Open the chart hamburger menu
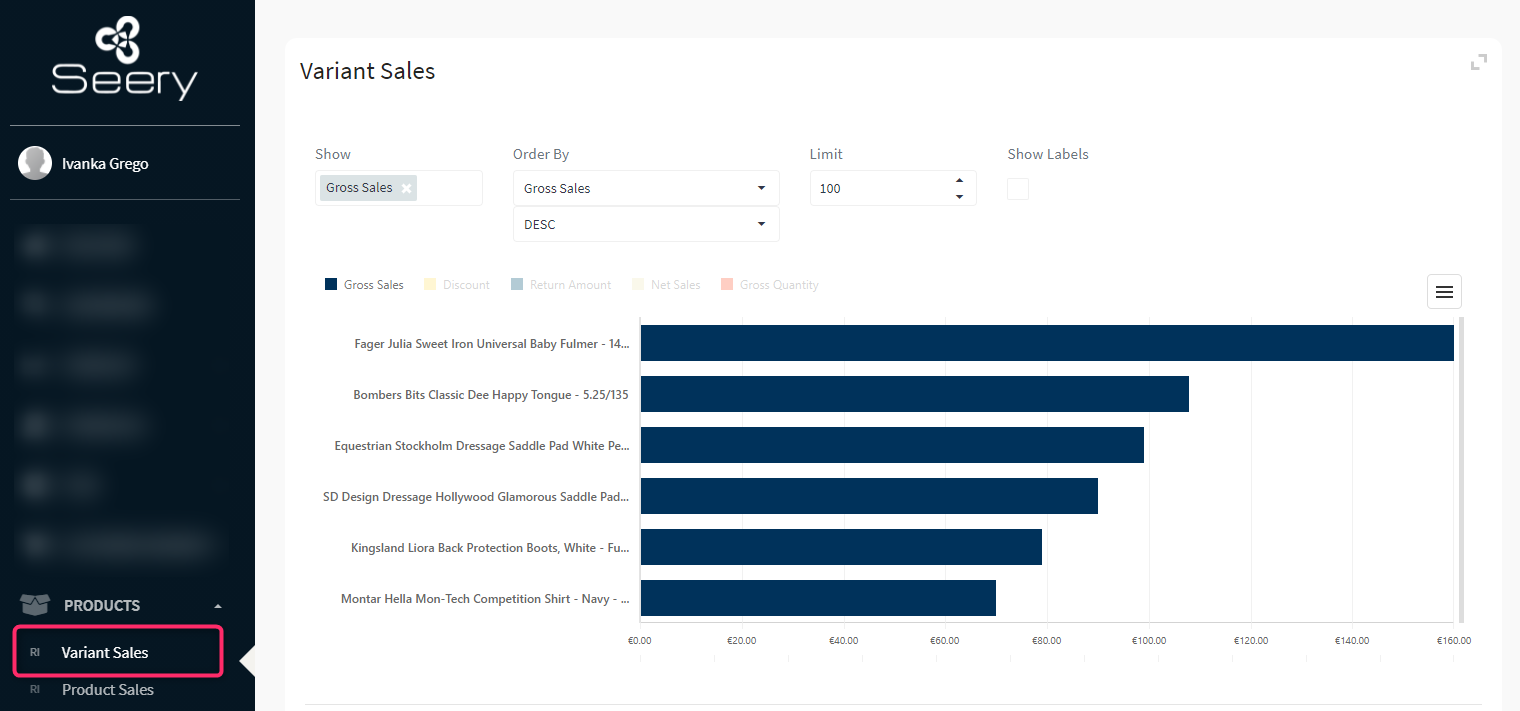Viewport: 1520px width, 711px height. click(1444, 291)
